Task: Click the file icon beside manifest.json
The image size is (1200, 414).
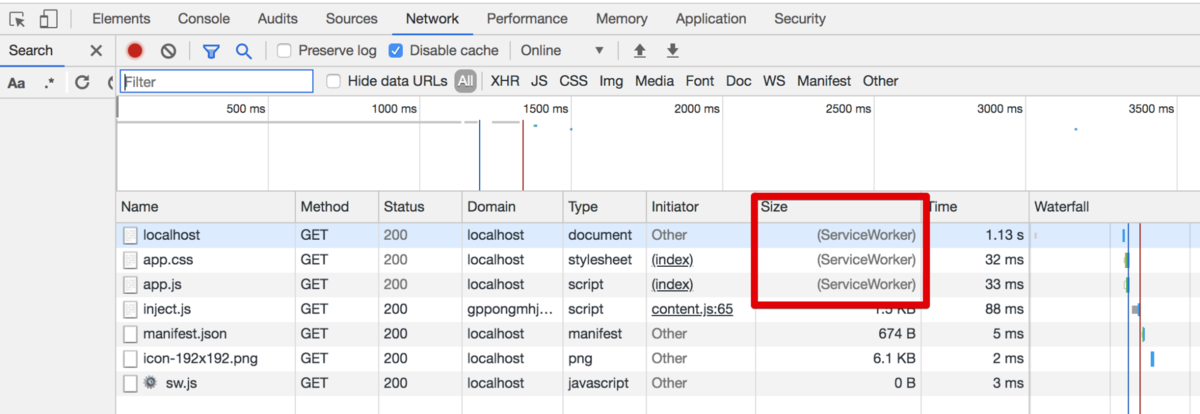Action: (130, 333)
